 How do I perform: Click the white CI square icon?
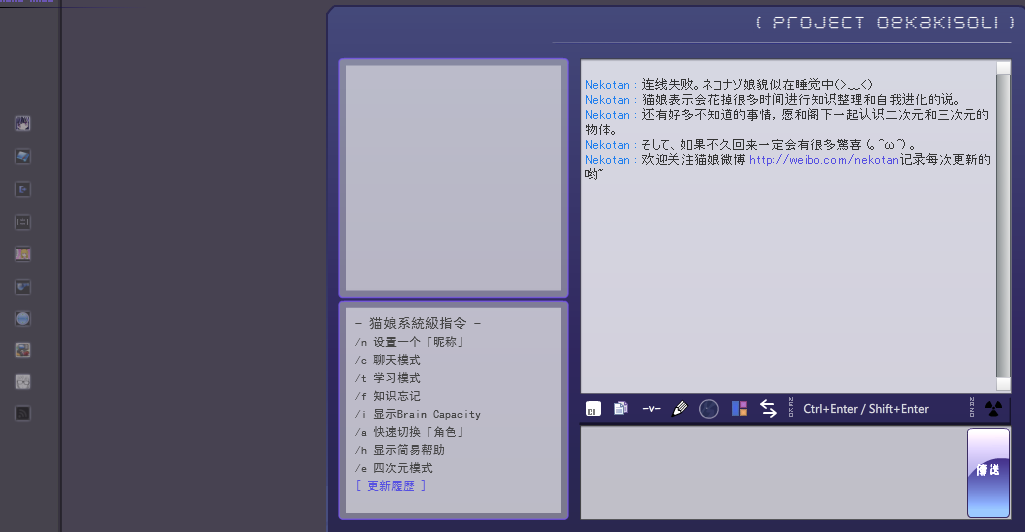pyautogui.click(x=593, y=409)
